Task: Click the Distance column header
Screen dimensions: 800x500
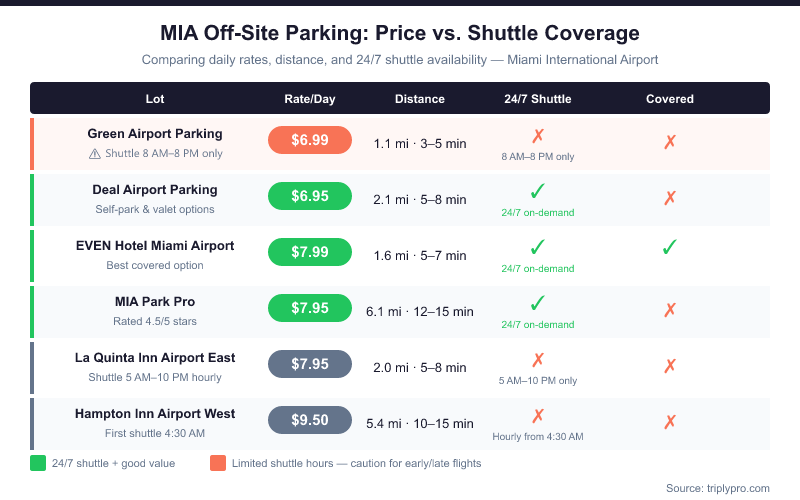Action: click(420, 99)
